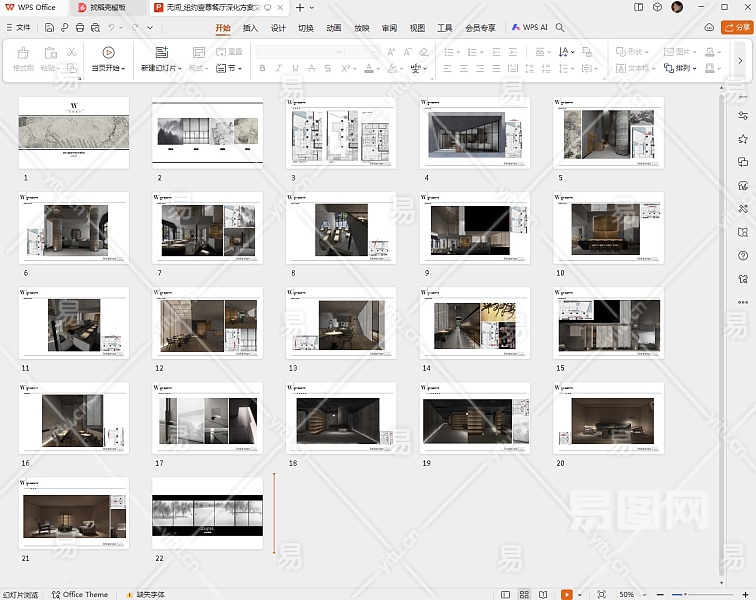Screen dimensions: 756x600
Task: Open the 插入 ribbon tab
Action: coord(250,28)
